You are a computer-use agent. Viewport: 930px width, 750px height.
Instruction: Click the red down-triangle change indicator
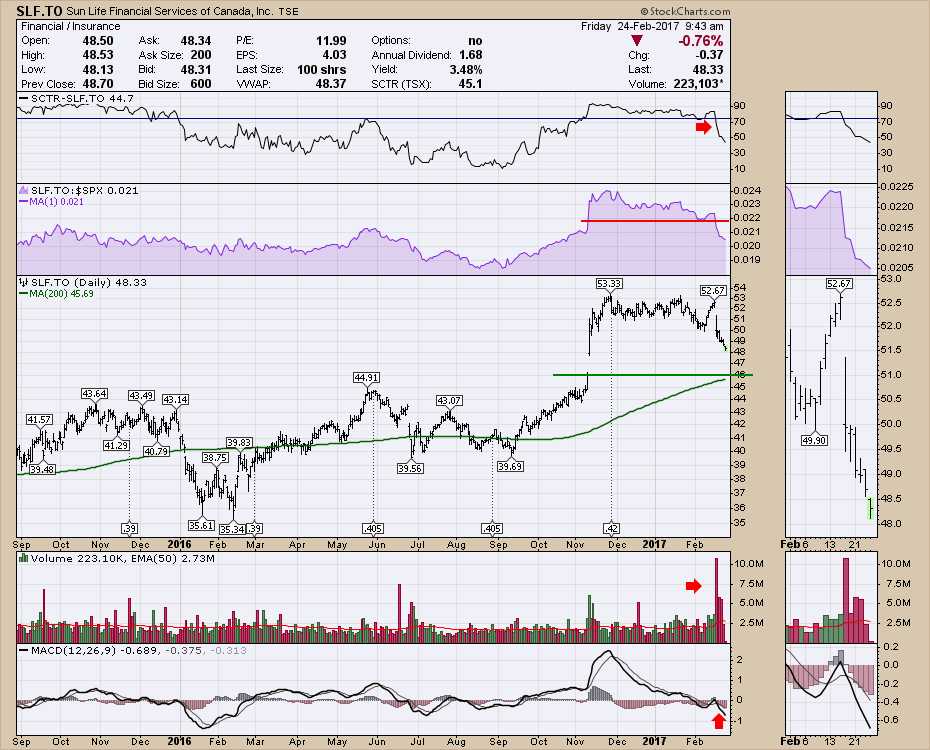pos(636,40)
